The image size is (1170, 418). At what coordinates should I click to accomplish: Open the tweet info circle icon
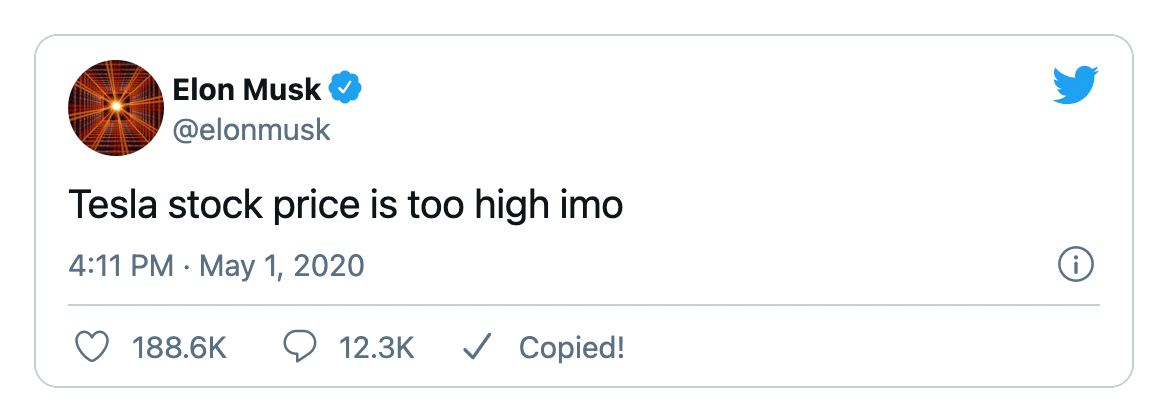(1075, 266)
